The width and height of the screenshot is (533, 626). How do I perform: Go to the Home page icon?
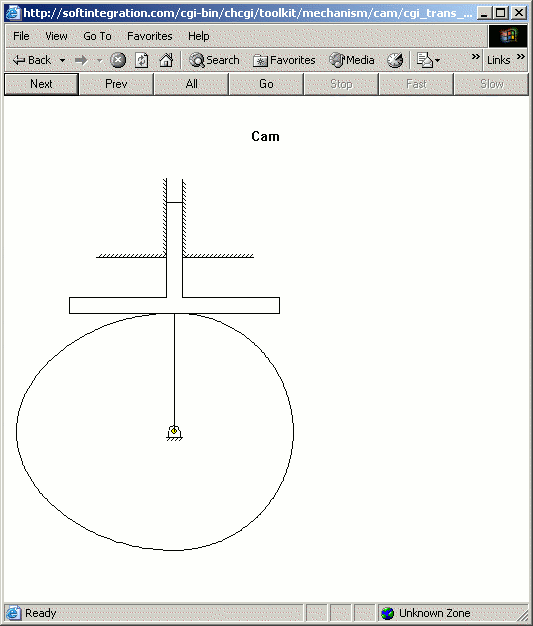coord(166,60)
